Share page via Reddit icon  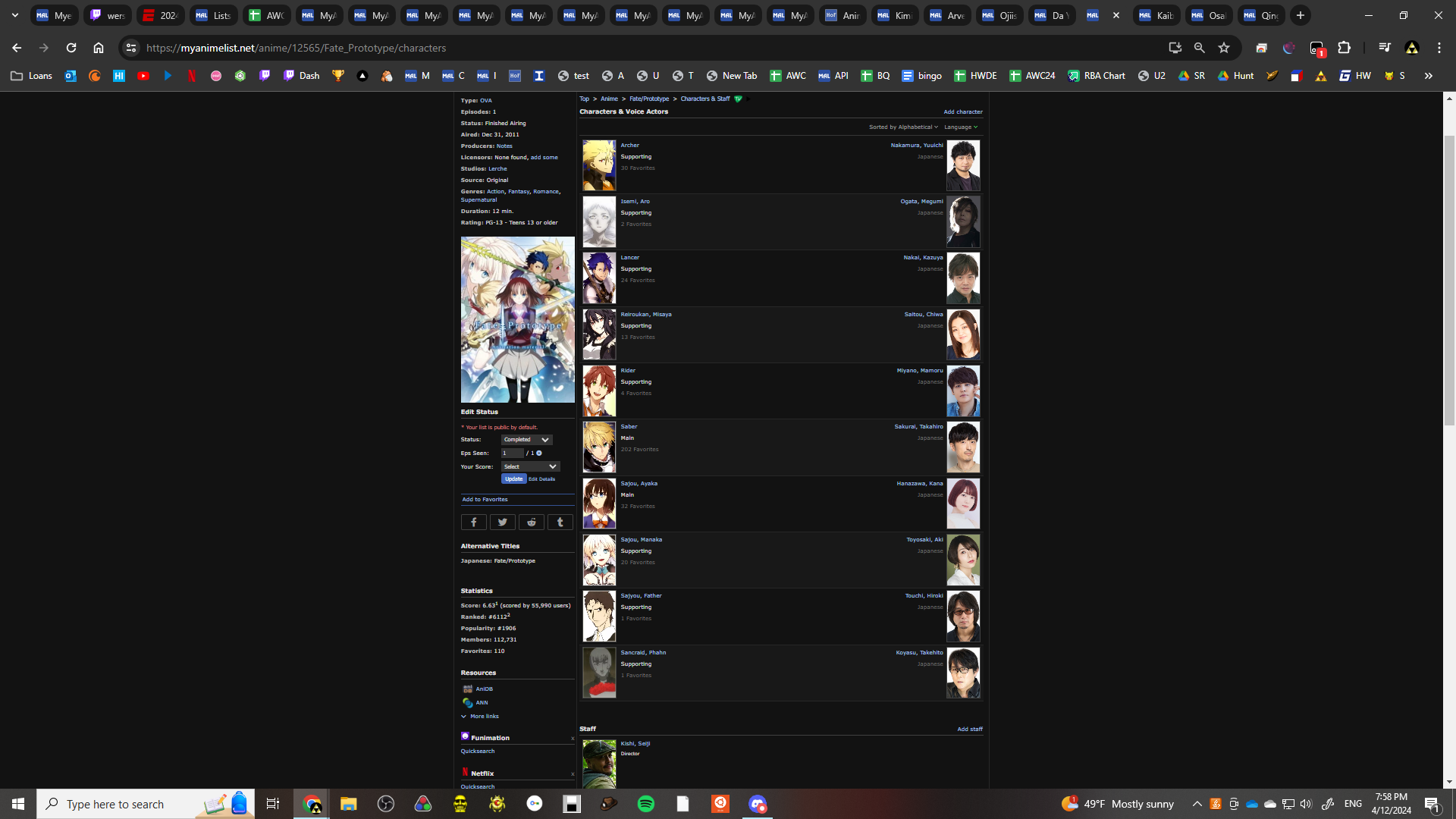coord(531,522)
